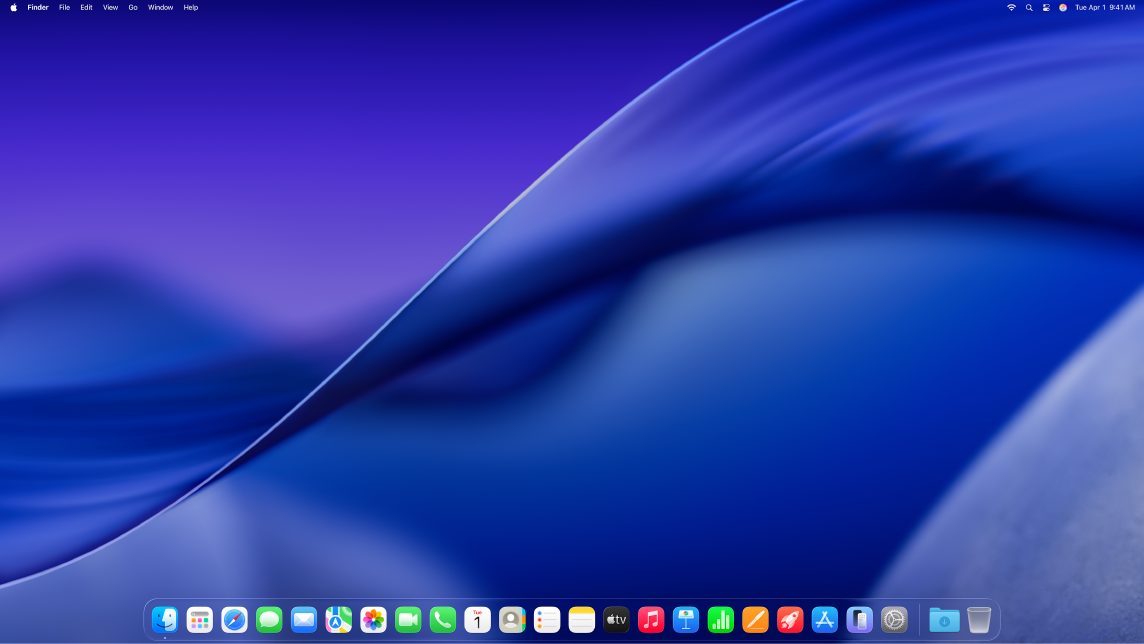Open System Settings
The image size is (1144, 644).
[894, 620]
